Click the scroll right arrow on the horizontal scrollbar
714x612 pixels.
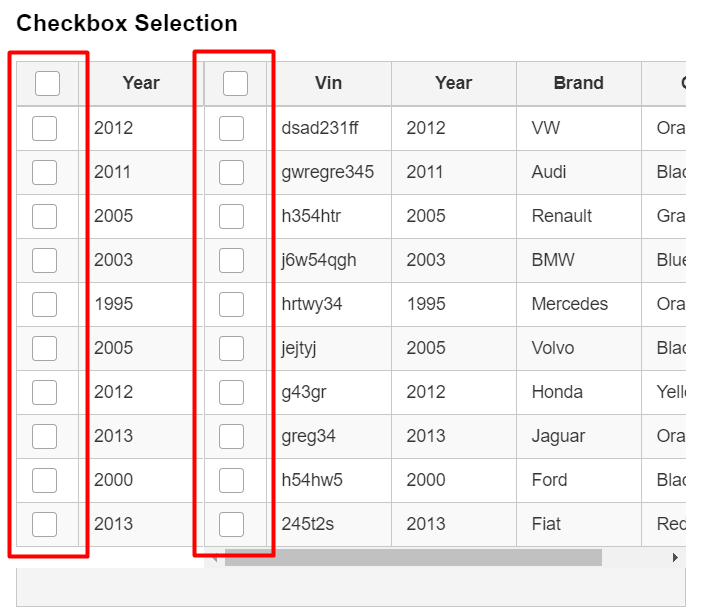click(x=675, y=557)
